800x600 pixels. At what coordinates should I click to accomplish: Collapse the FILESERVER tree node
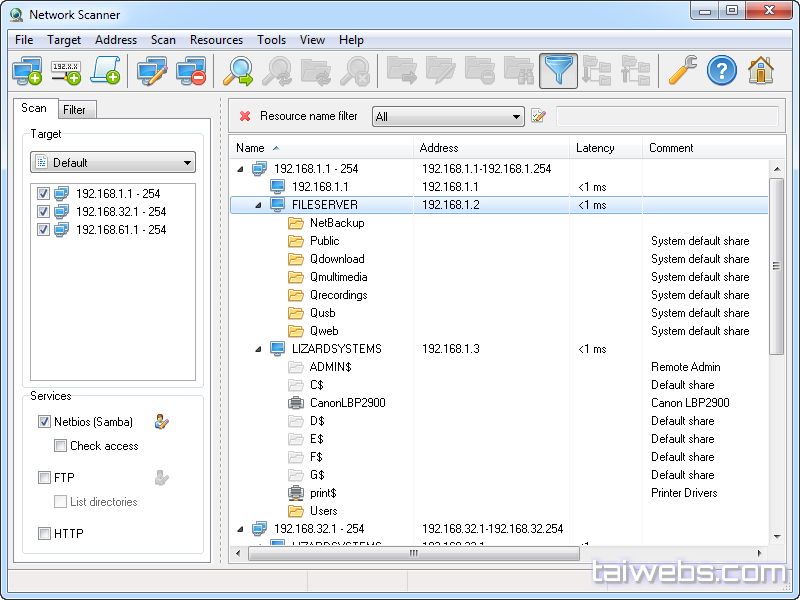(x=258, y=205)
